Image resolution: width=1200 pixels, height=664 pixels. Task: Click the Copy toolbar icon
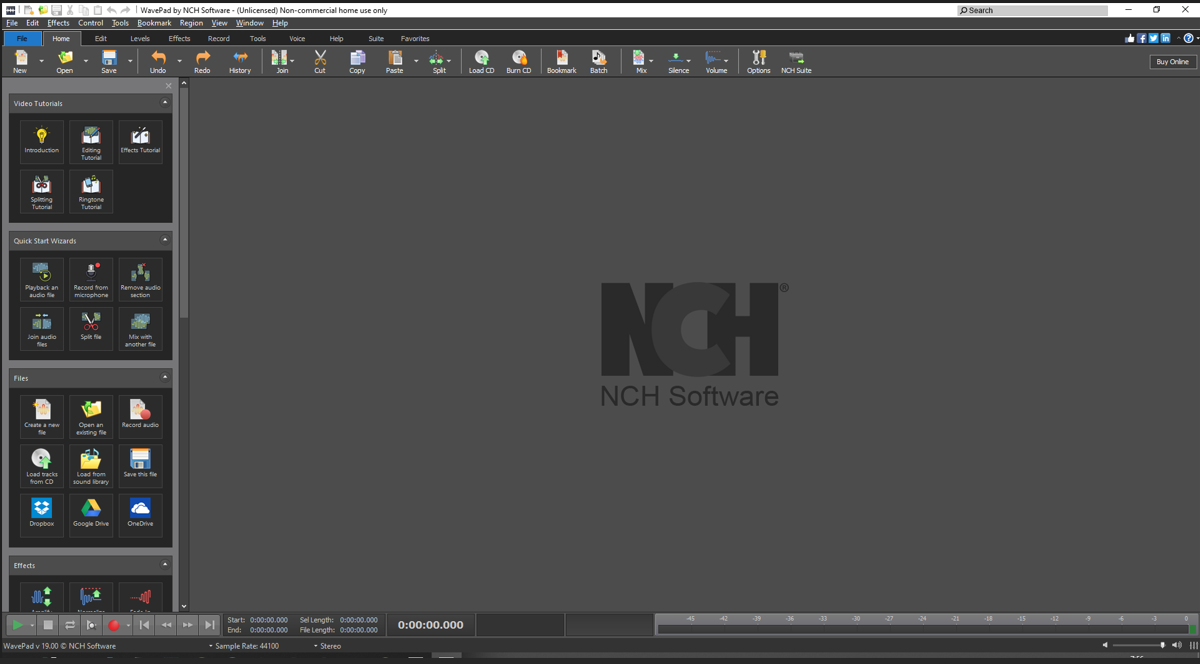pos(357,62)
